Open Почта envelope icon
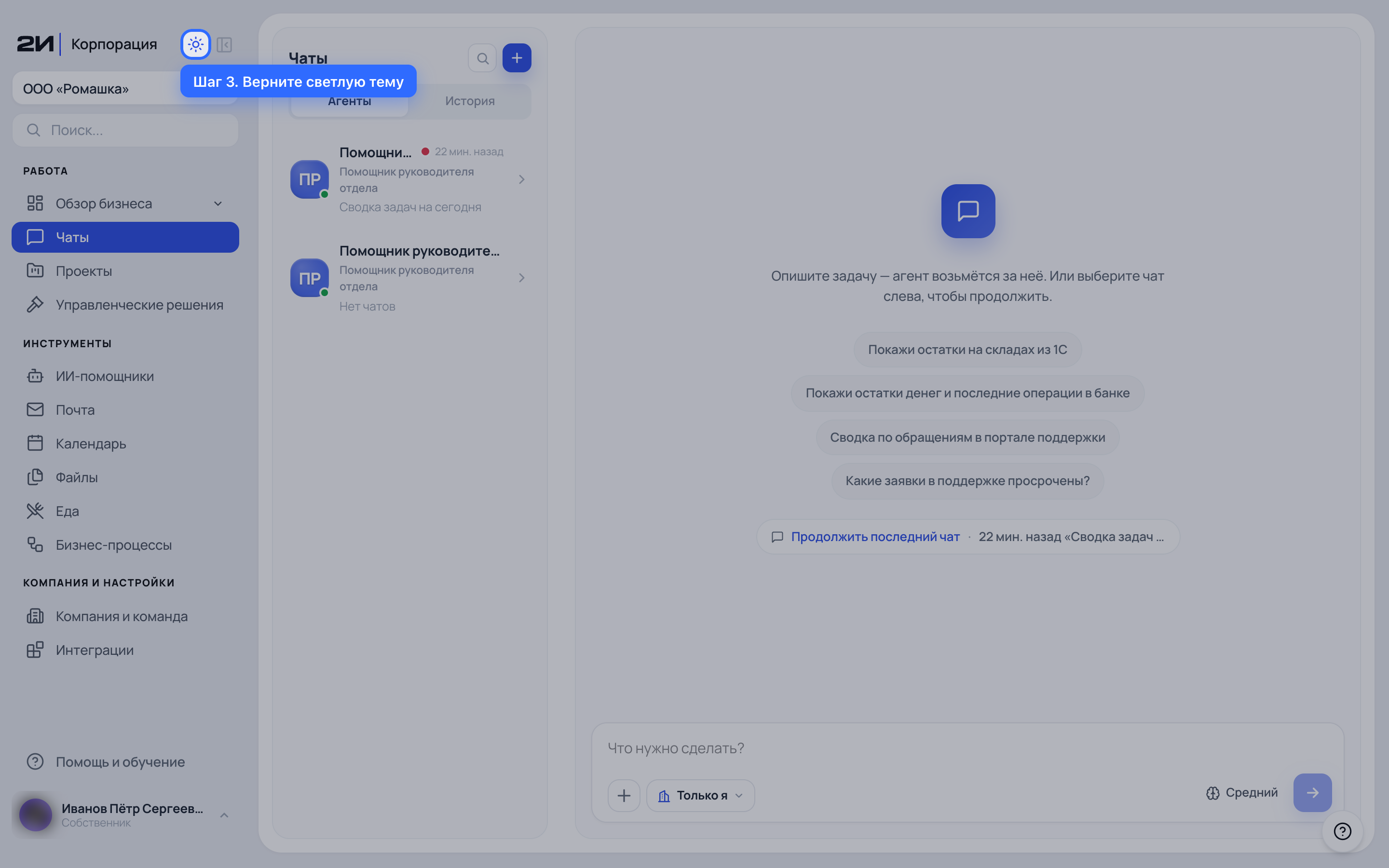The image size is (1389, 868). (x=35, y=410)
